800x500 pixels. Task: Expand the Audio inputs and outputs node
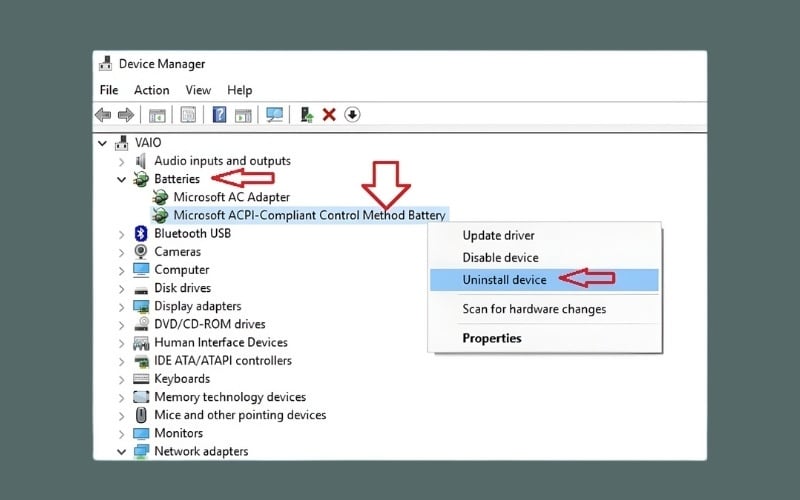pyautogui.click(x=122, y=161)
